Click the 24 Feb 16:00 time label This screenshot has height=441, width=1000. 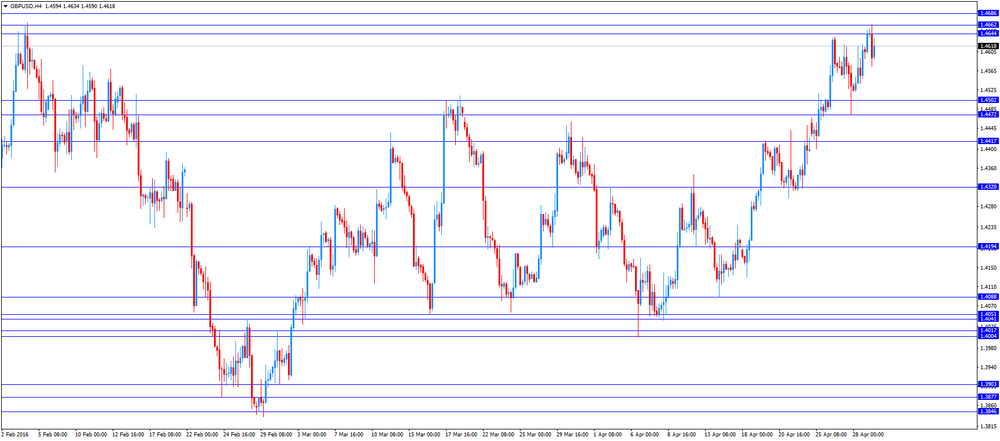[239, 435]
